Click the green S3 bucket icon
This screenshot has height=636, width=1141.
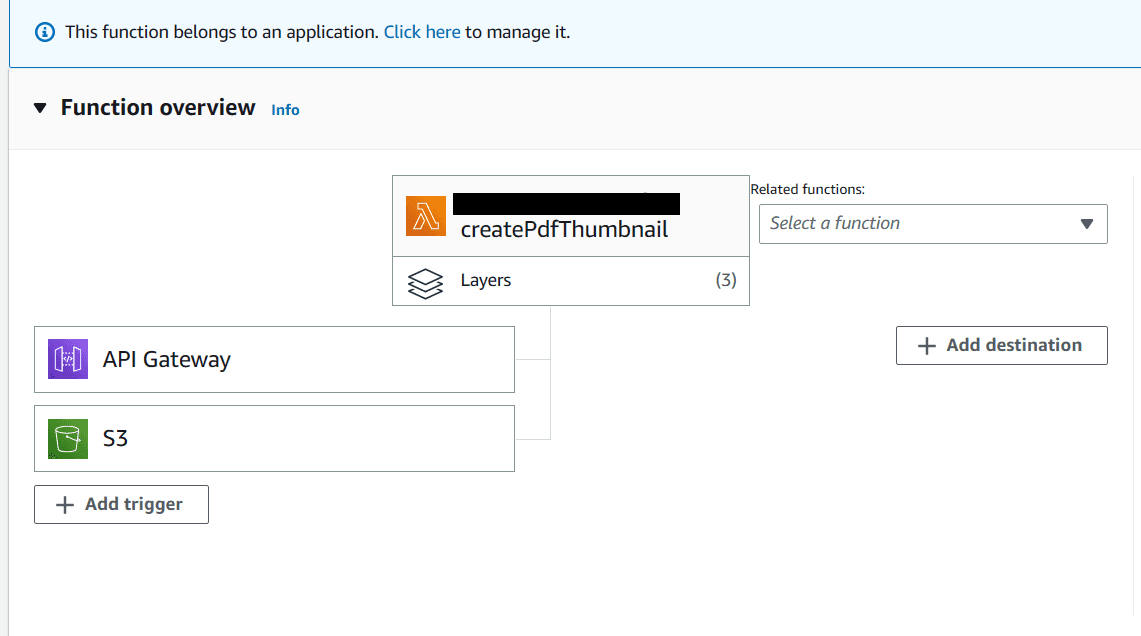click(x=68, y=438)
